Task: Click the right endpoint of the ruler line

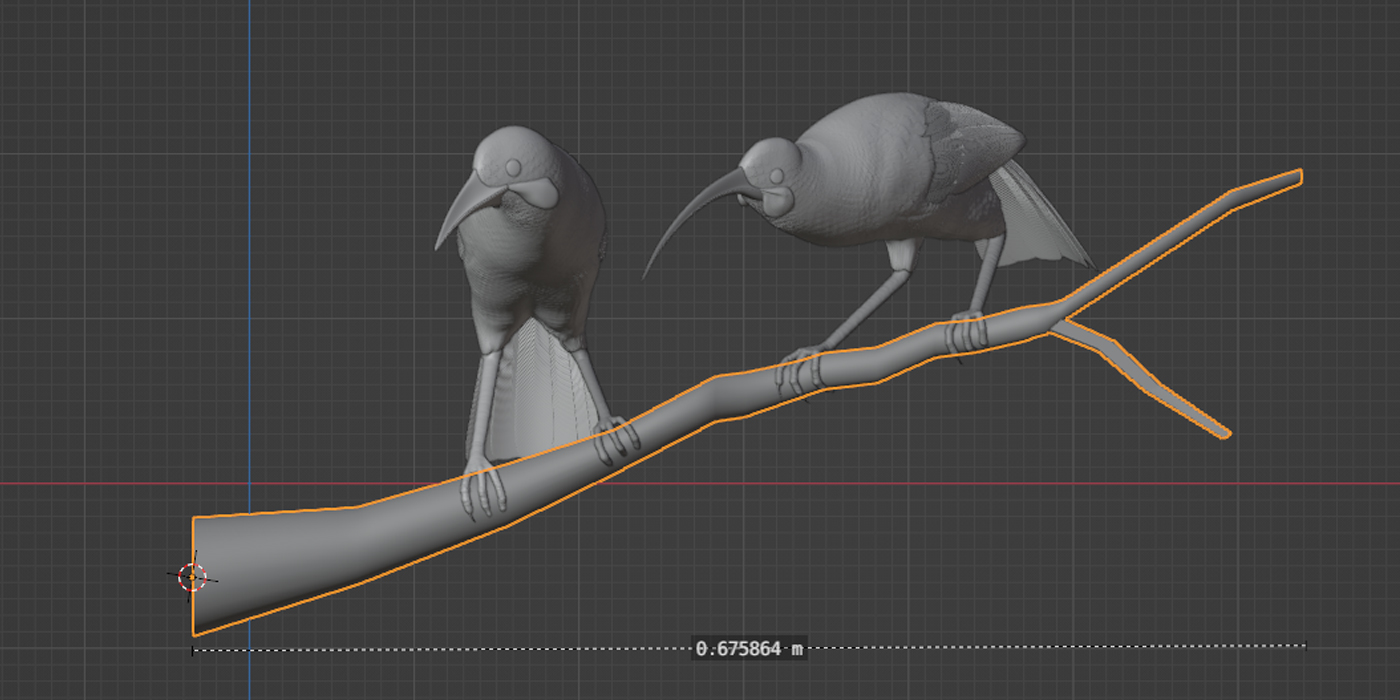Action: point(1305,646)
